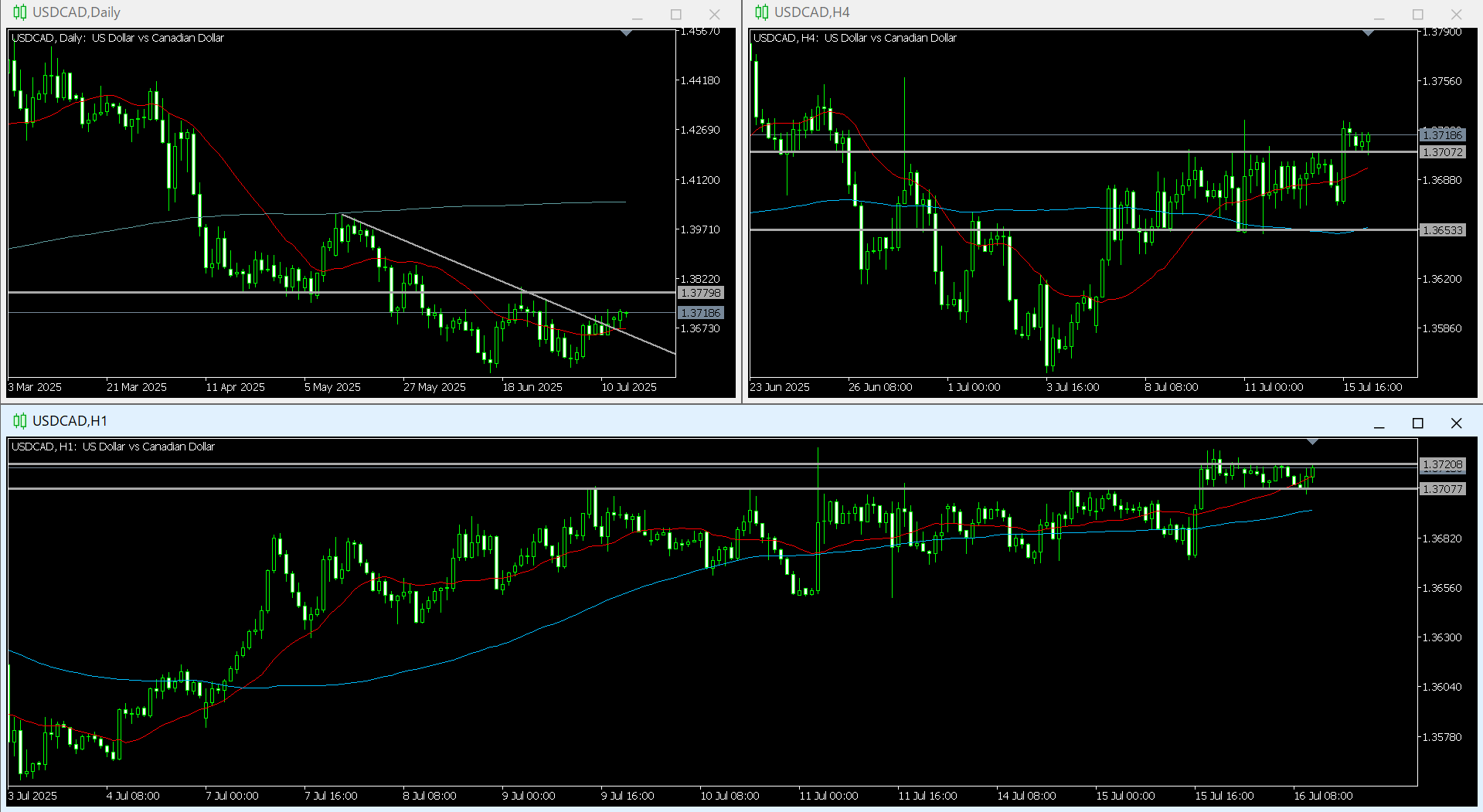Screen dimensions: 1483x812
Task: Select the 1.37208 price label on H1 chart
Action: [1443, 465]
